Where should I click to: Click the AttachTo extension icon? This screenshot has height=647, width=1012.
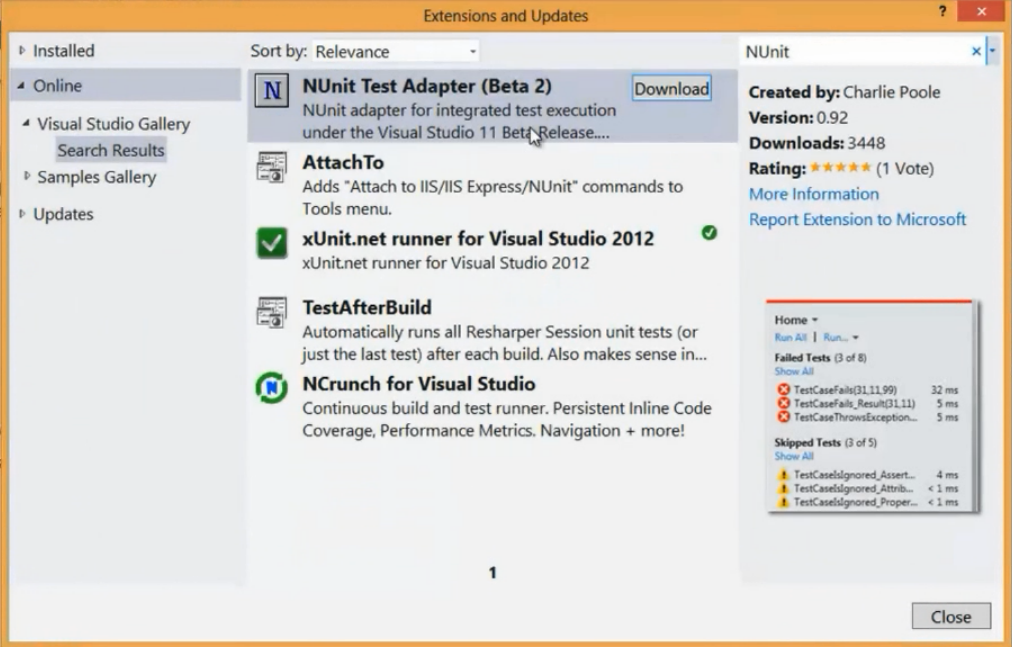pyautogui.click(x=272, y=167)
